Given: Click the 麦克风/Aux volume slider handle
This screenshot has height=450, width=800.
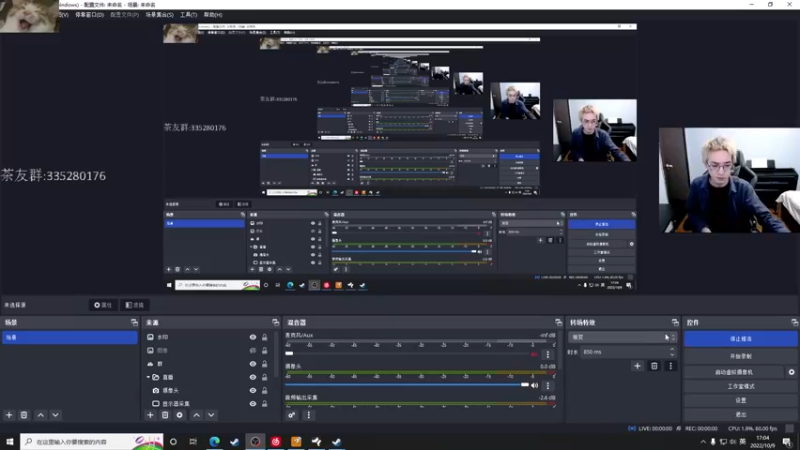Looking at the screenshot, I should tap(289, 353).
